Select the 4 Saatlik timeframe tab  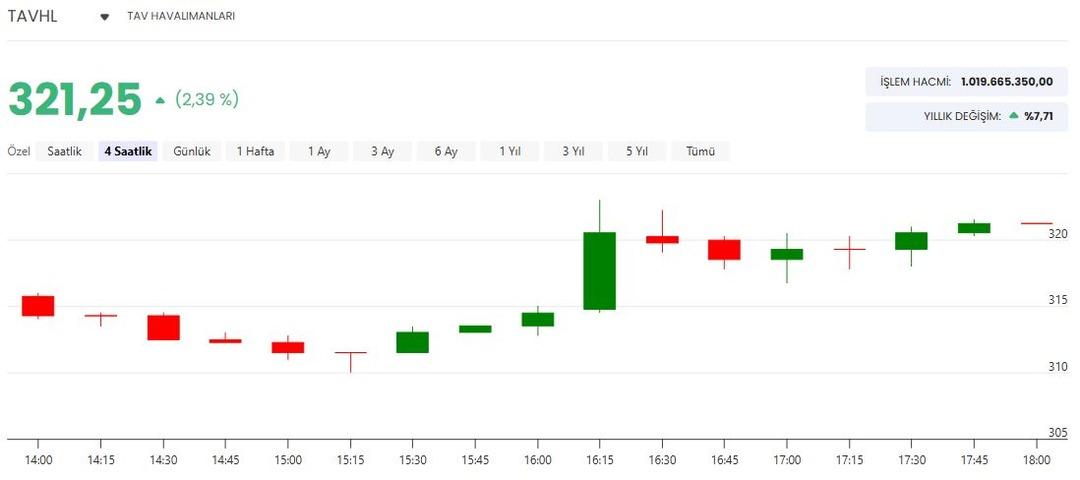[127, 151]
